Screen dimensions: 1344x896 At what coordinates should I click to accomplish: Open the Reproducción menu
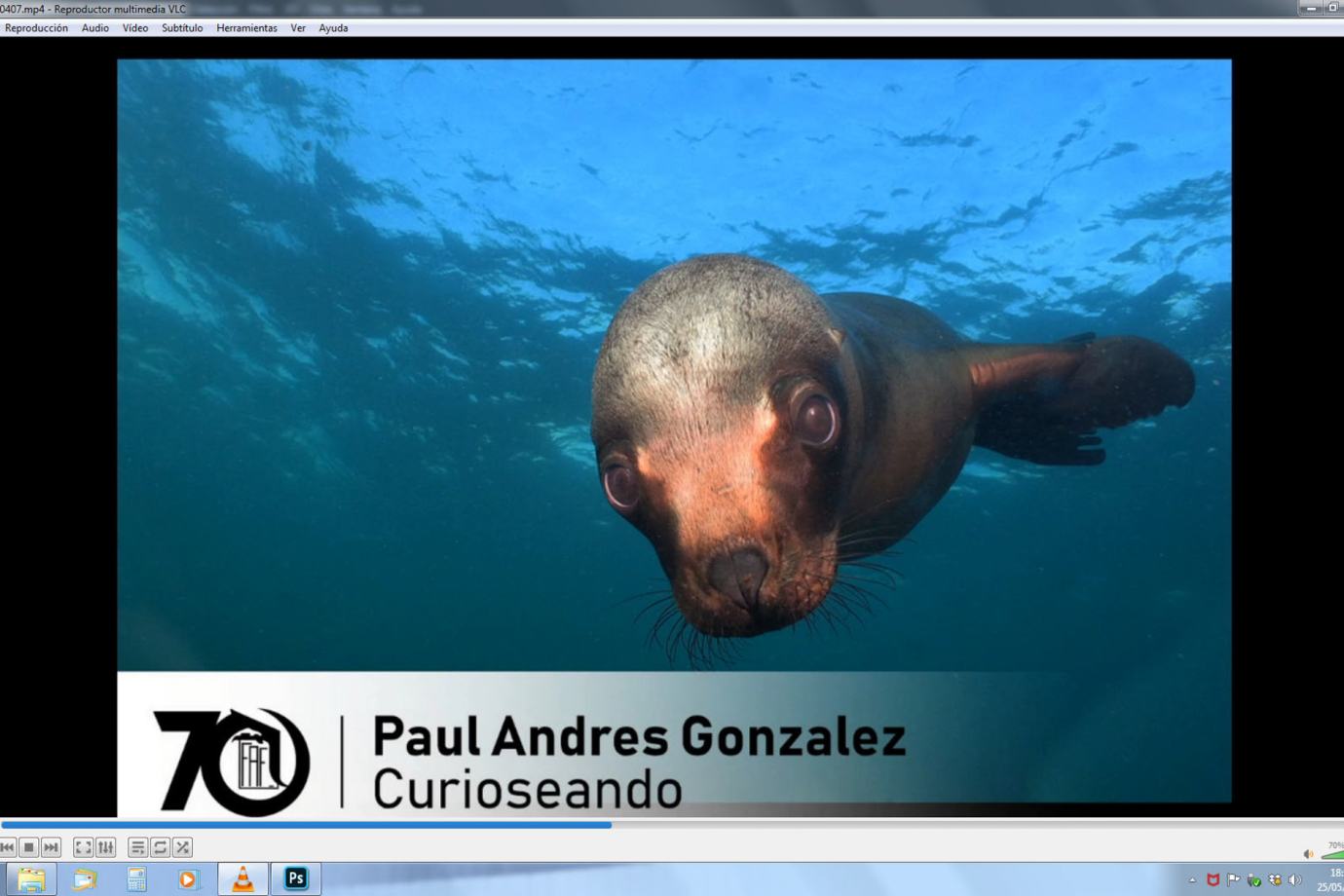coord(36,28)
